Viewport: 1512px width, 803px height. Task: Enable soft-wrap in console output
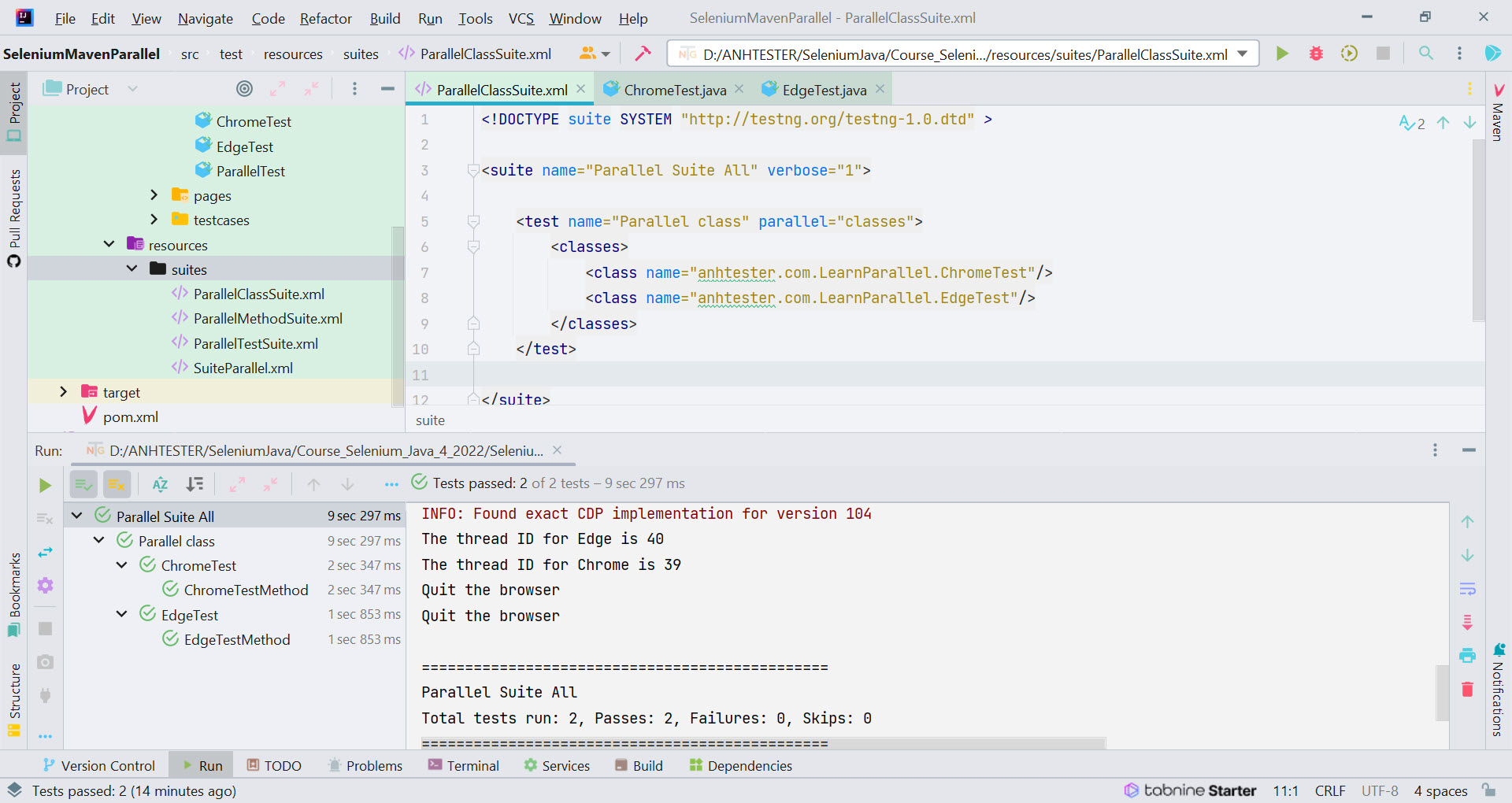pyautogui.click(x=1467, y=589)
